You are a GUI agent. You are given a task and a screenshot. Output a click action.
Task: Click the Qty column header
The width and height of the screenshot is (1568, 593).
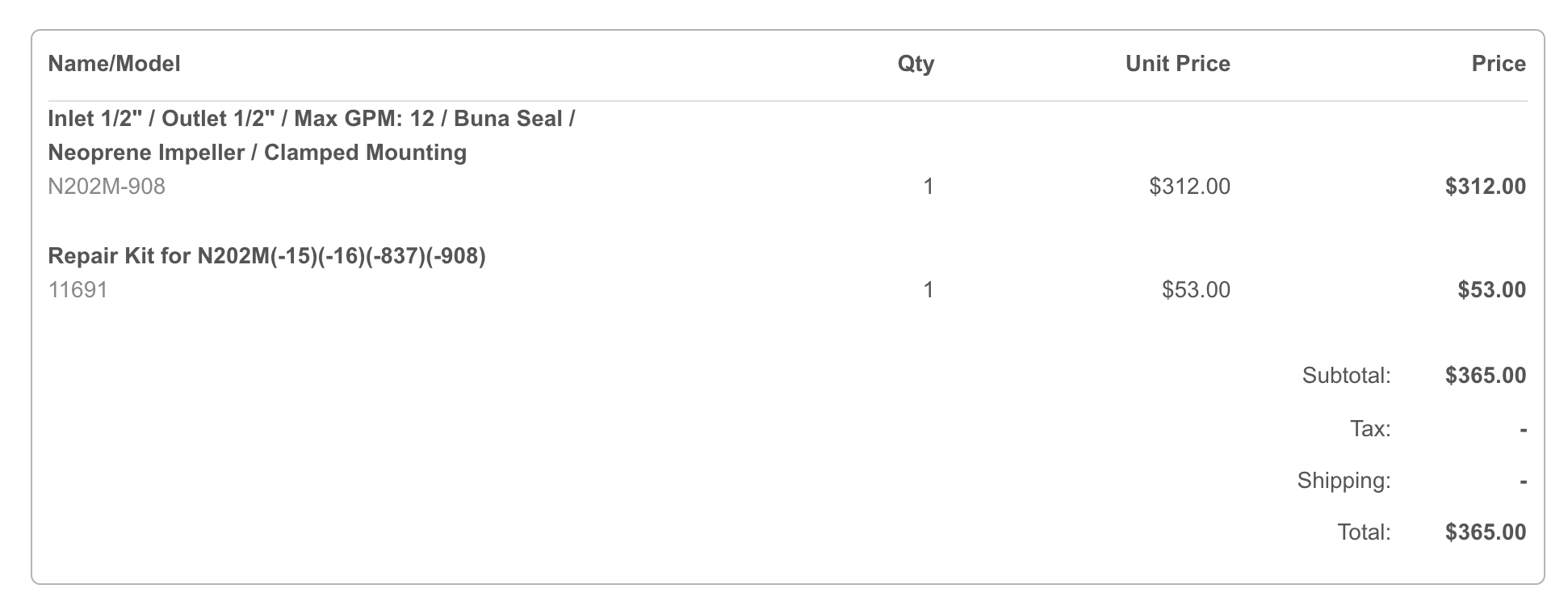coord(916,64)
